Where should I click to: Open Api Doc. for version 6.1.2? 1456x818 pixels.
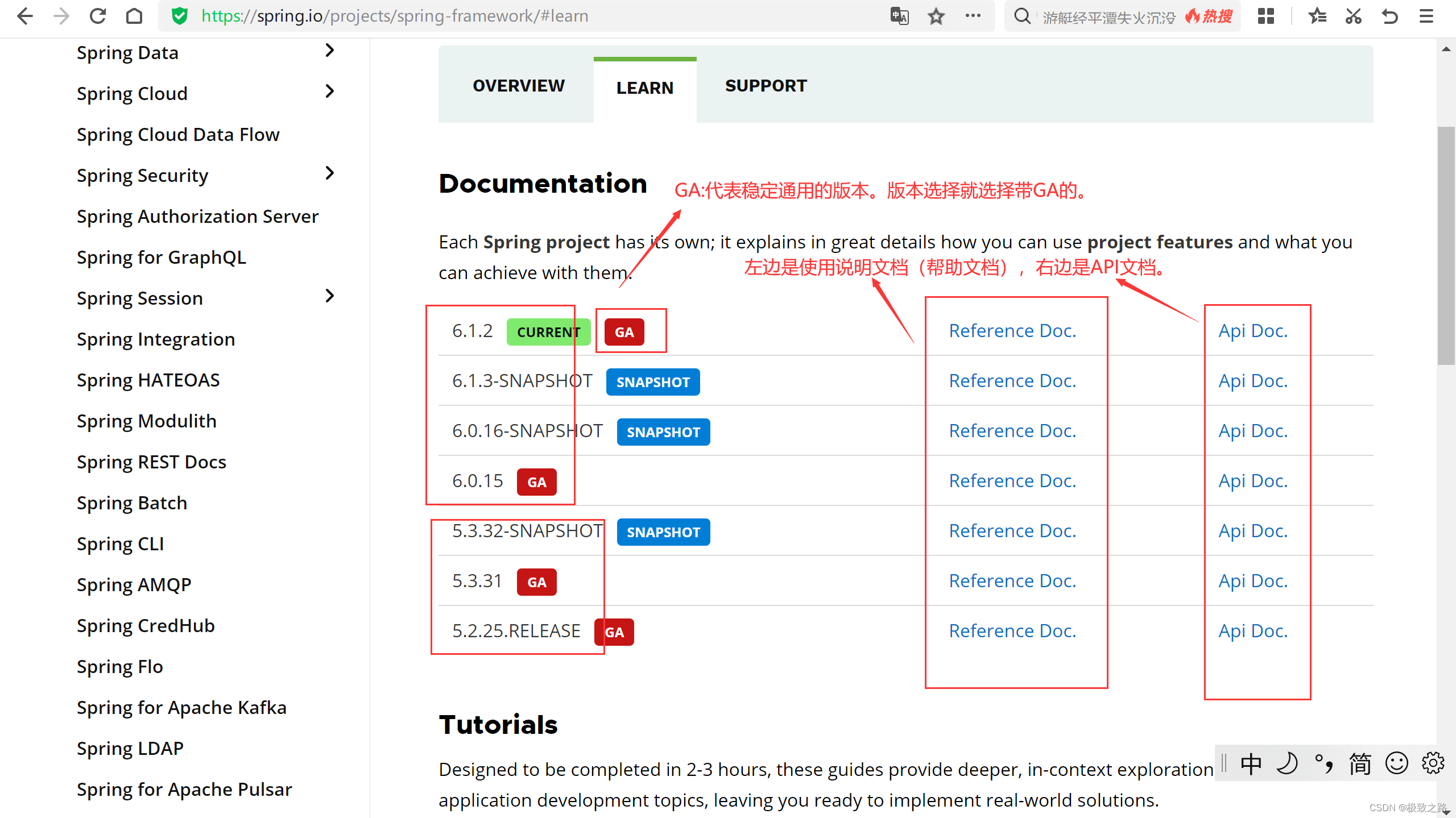pos(1253,331)
